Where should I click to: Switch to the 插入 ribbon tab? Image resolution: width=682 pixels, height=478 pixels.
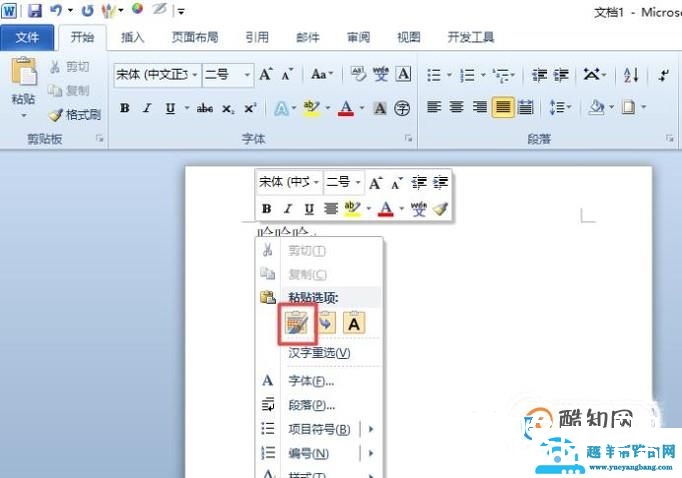pyautogui.click(x=132, y=37)
